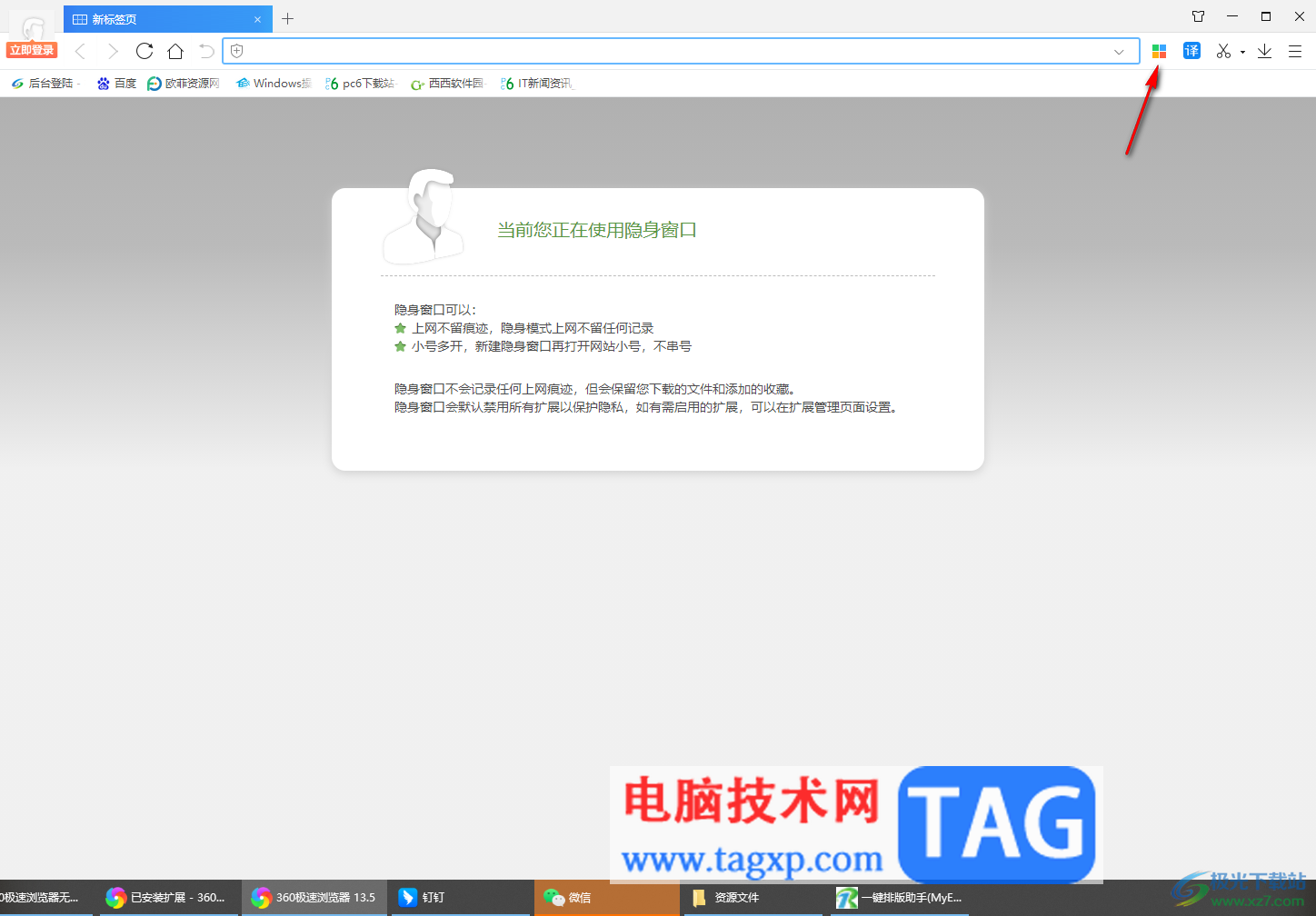The image size is (1316, 916).
Task: Click the blue translate icon
Action: coord(1191,51)
